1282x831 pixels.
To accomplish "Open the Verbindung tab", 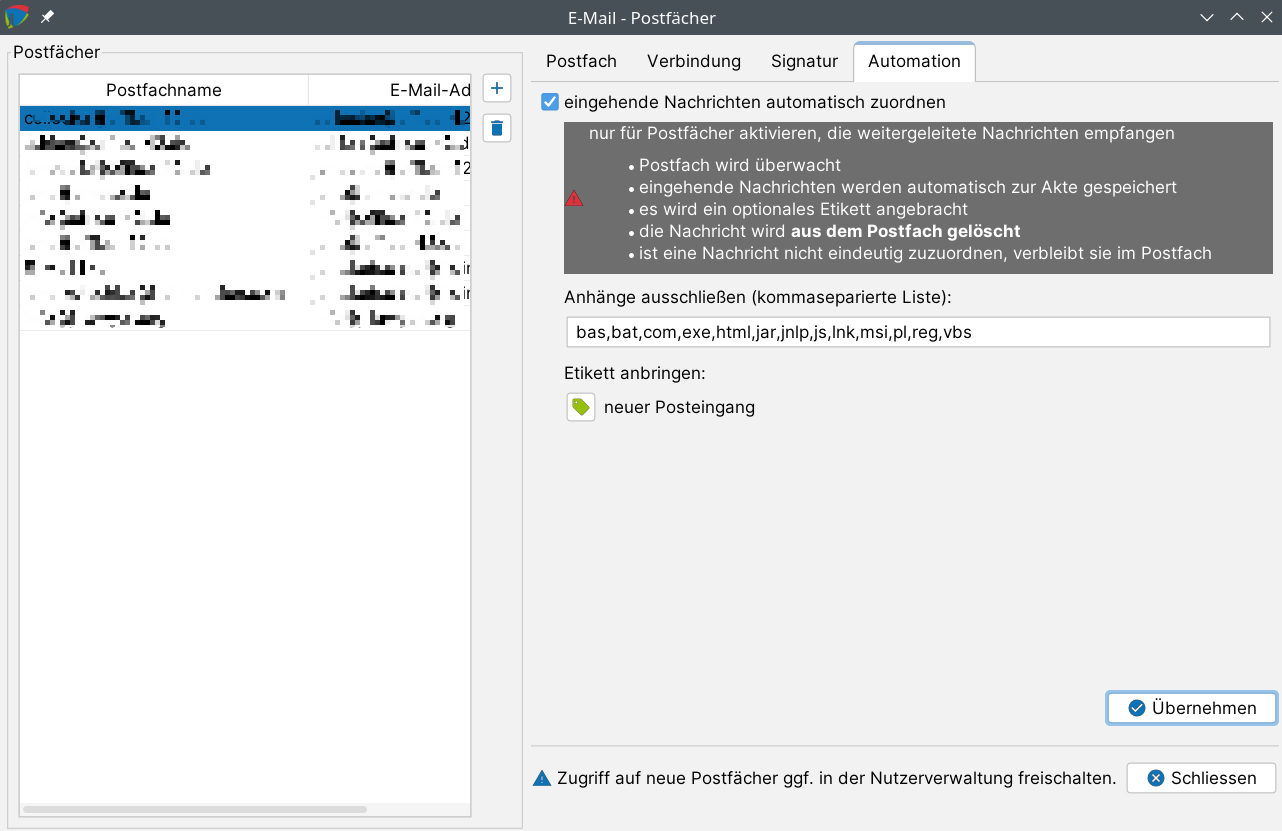I will click(x=693, y=61).
